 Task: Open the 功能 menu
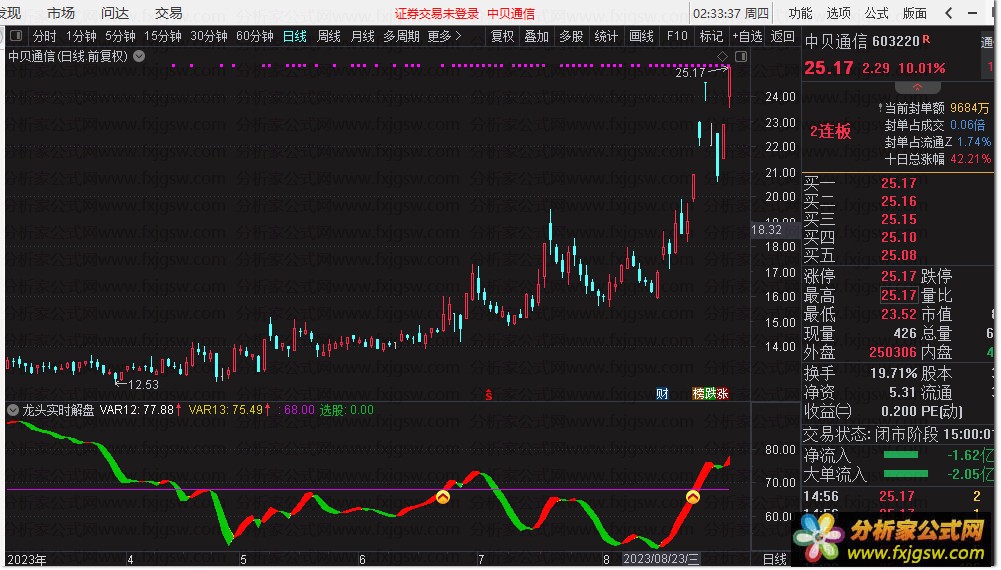pyautogui.click(x=800, y=13)
